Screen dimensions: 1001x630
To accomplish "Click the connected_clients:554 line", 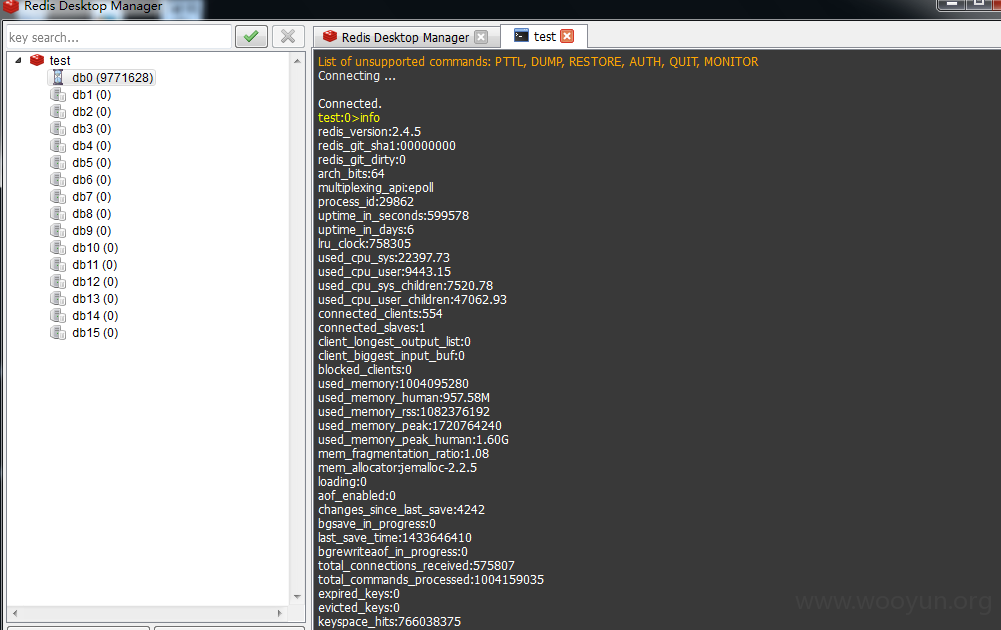I will 380,313.
